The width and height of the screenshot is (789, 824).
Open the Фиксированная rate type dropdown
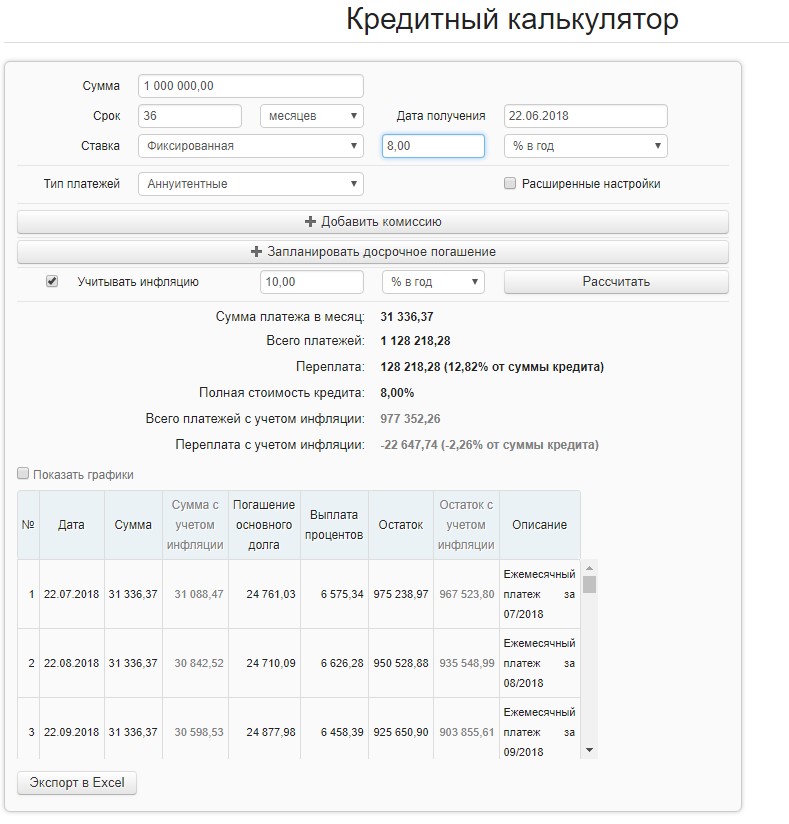251,146
